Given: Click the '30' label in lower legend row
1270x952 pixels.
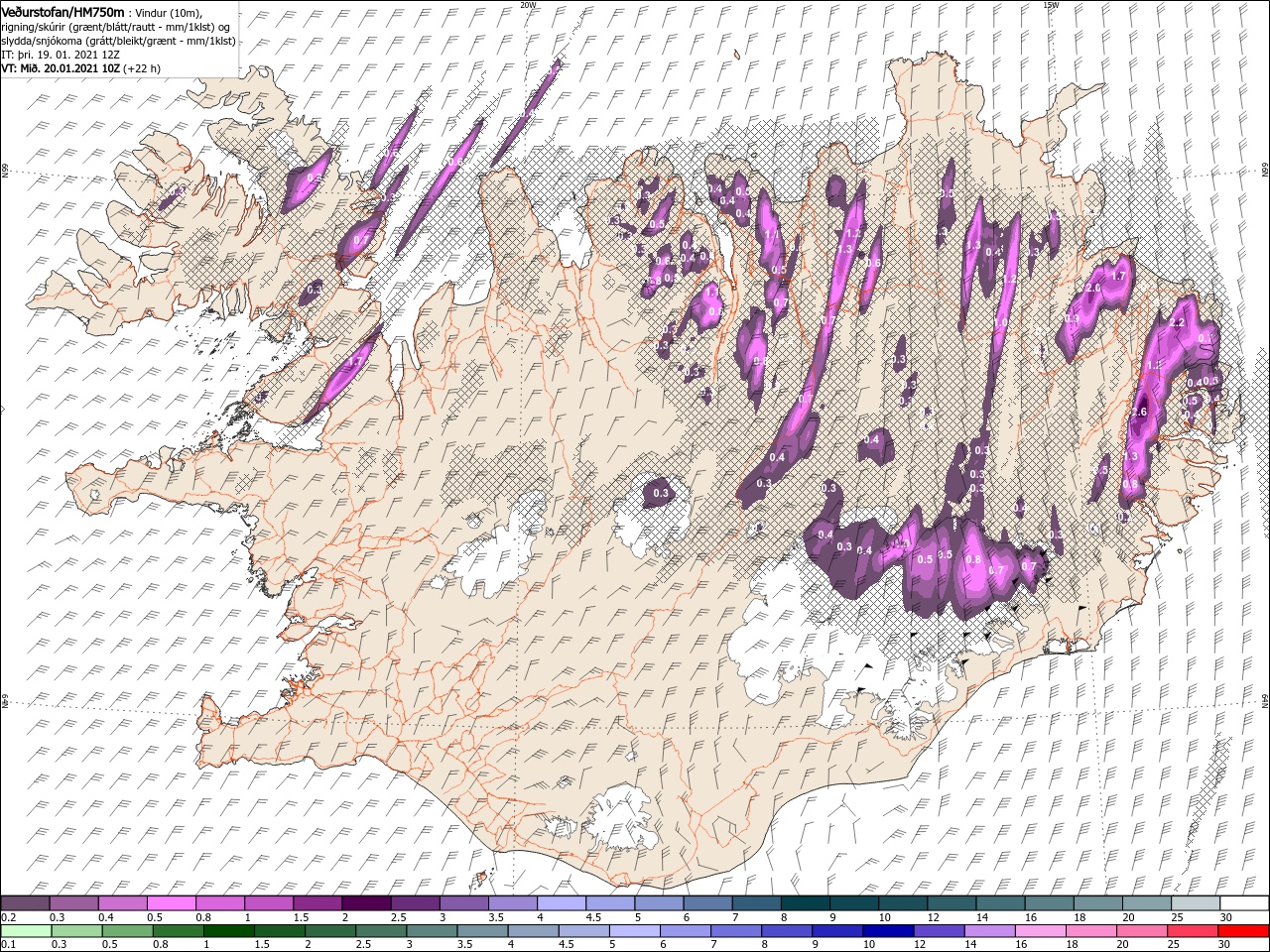Looking at the screenshot, I should pyautogui.click(x=1223, y=945).
